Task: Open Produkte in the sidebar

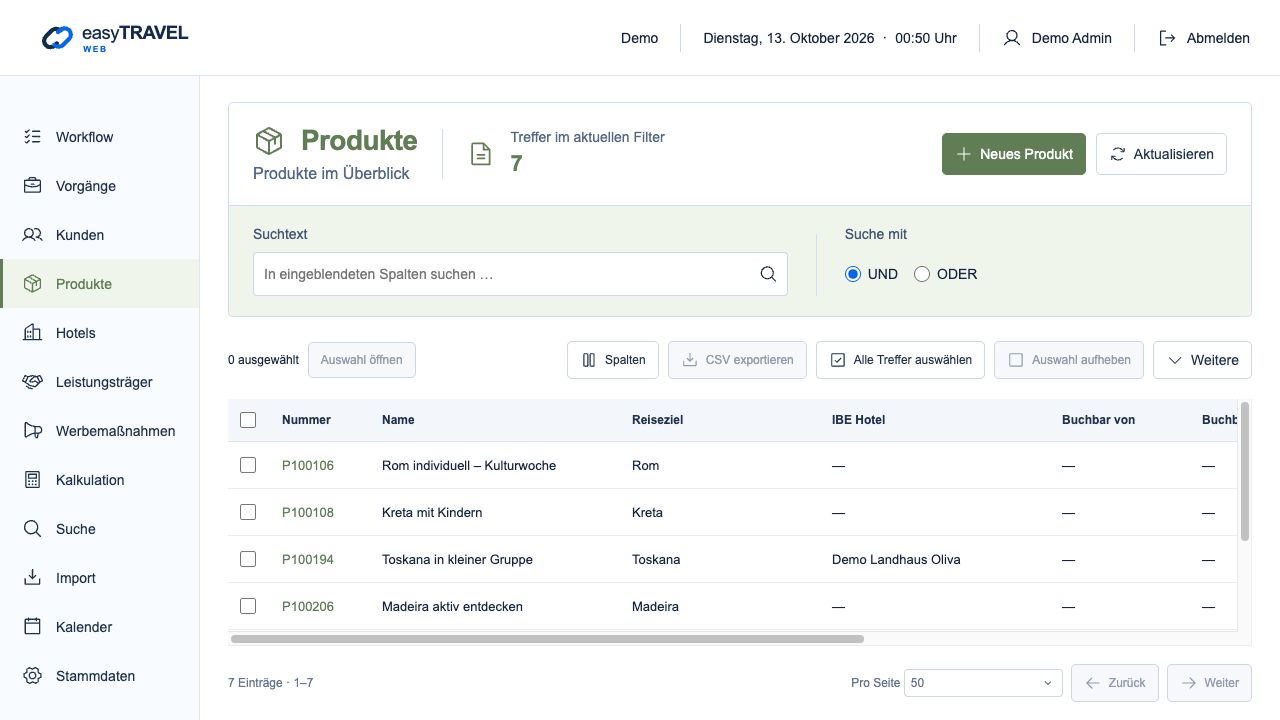Action: click(x=100, y=284)
